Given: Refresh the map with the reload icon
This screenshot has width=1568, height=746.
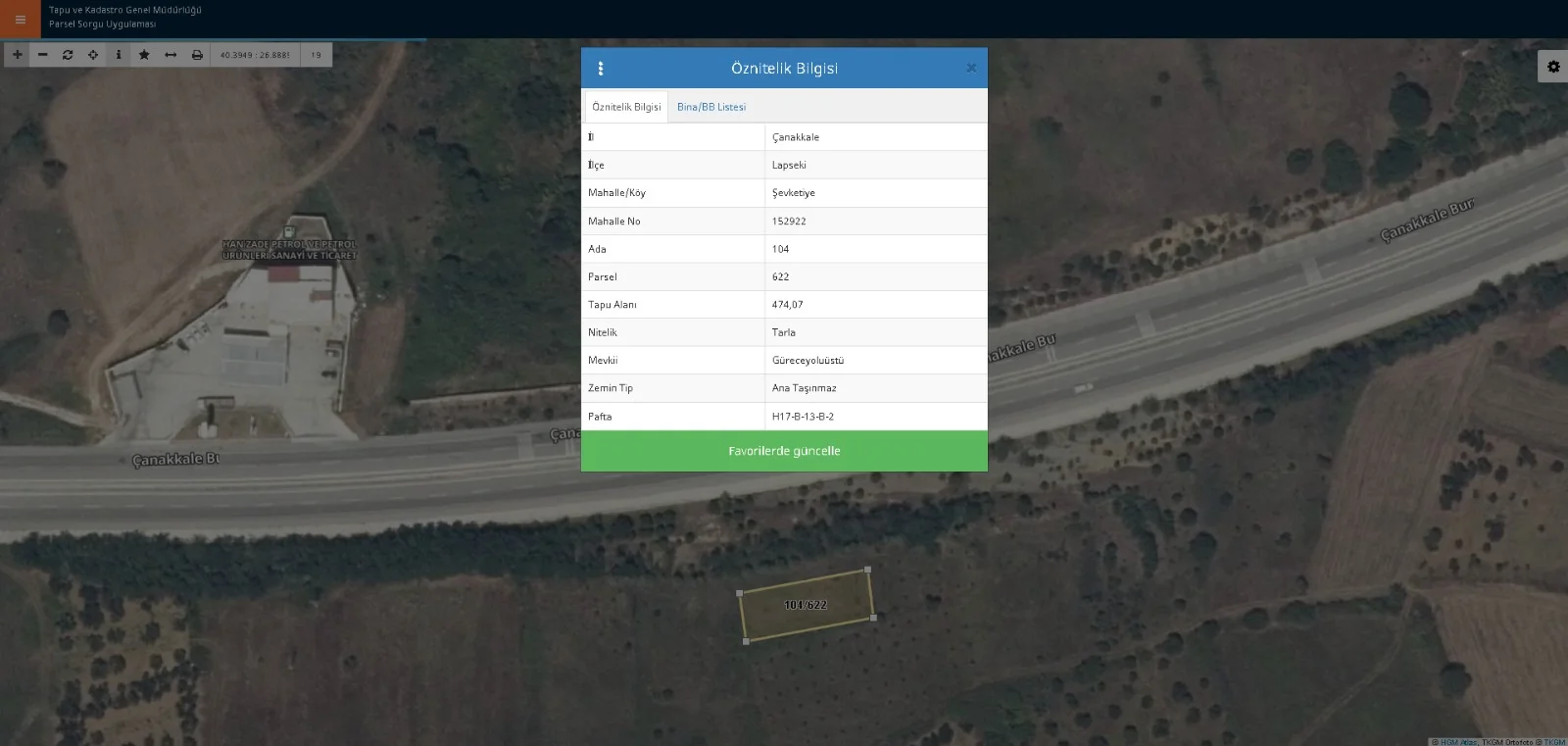Looking at the screenshot, I should 68,55.
